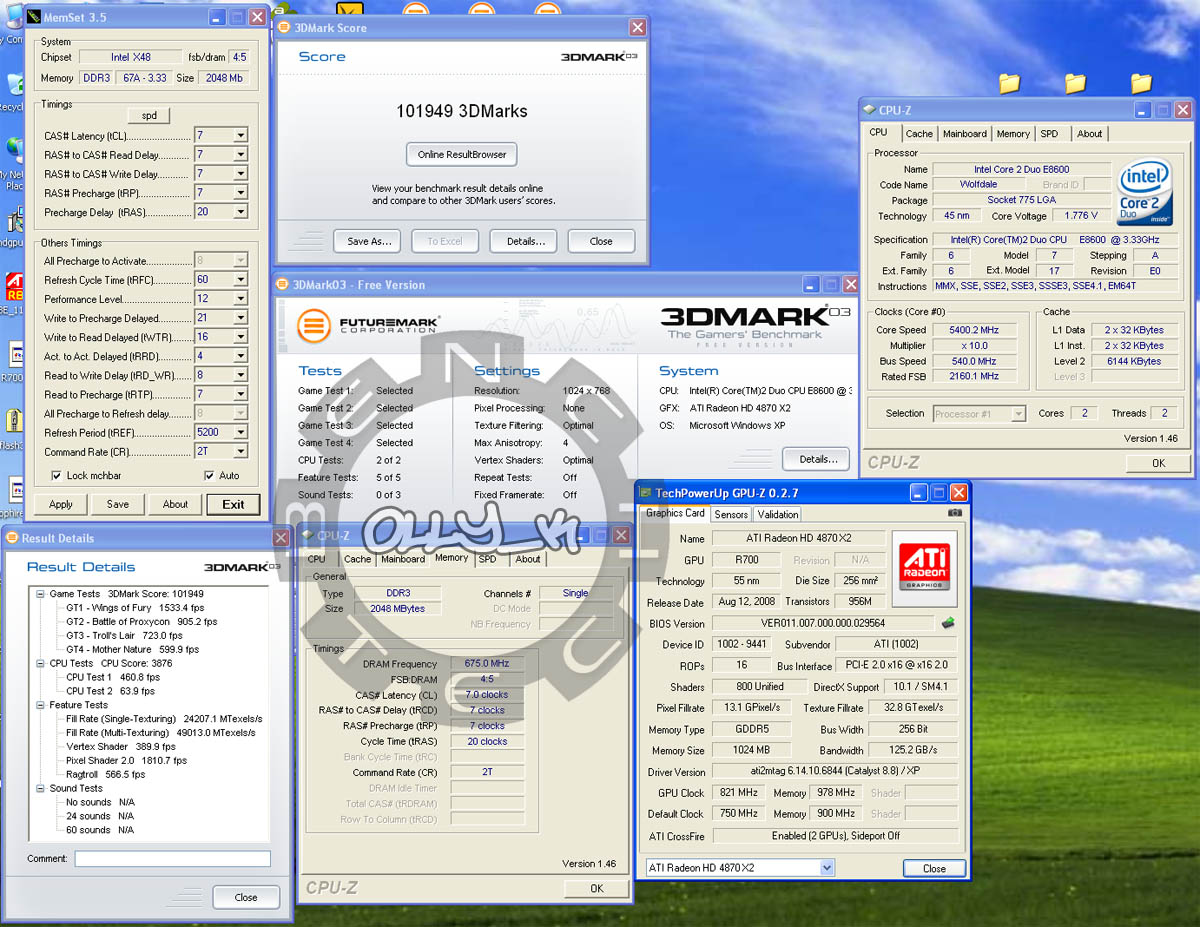The width and height of the screenshot is (1200, 927).
Task: Click the Futuremark Corporation logo
Action: (x=368, y=327)
